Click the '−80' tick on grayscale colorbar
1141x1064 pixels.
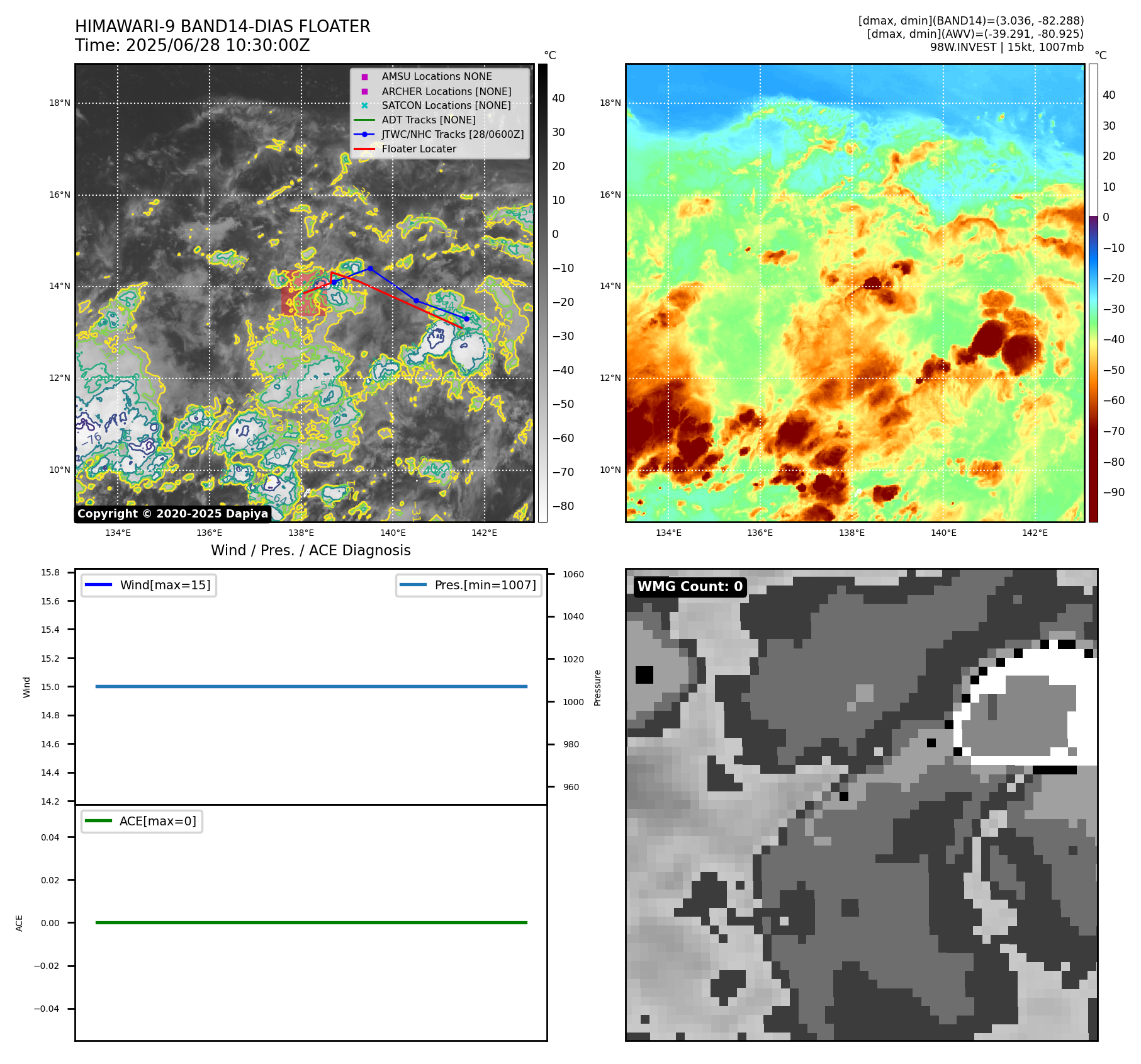(x=563, y=506)
